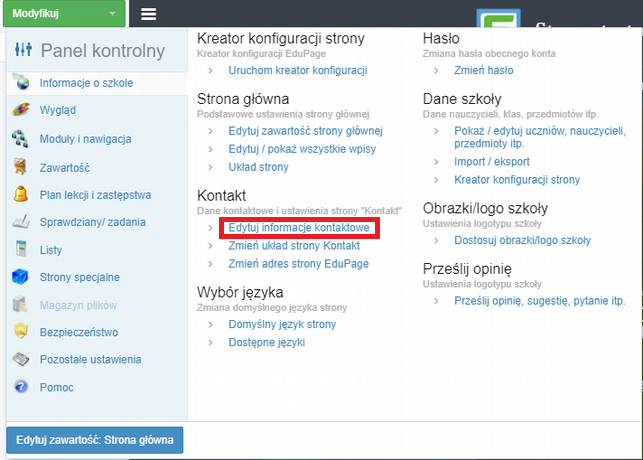Click the question mark Pomoc icon

21,387
